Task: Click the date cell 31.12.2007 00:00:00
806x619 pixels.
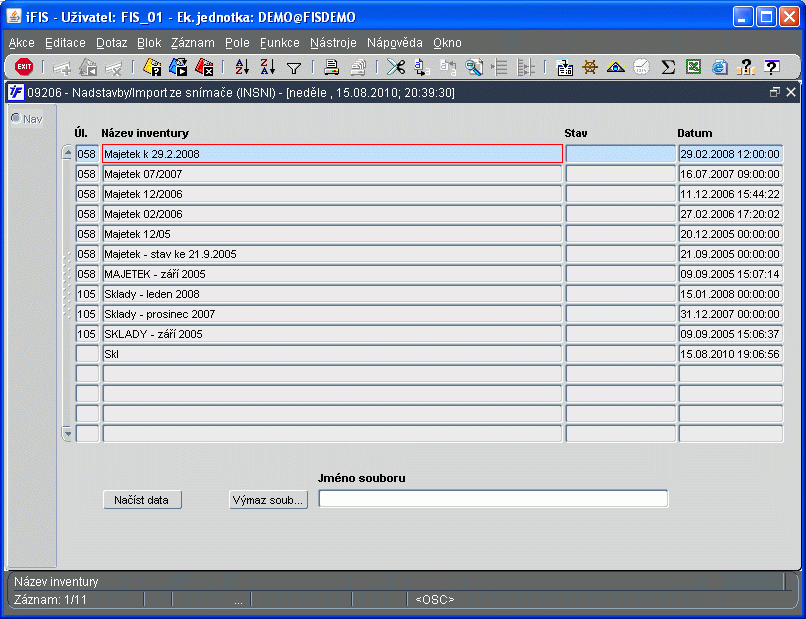Action: pyautogui.click(x=730, y=314)
